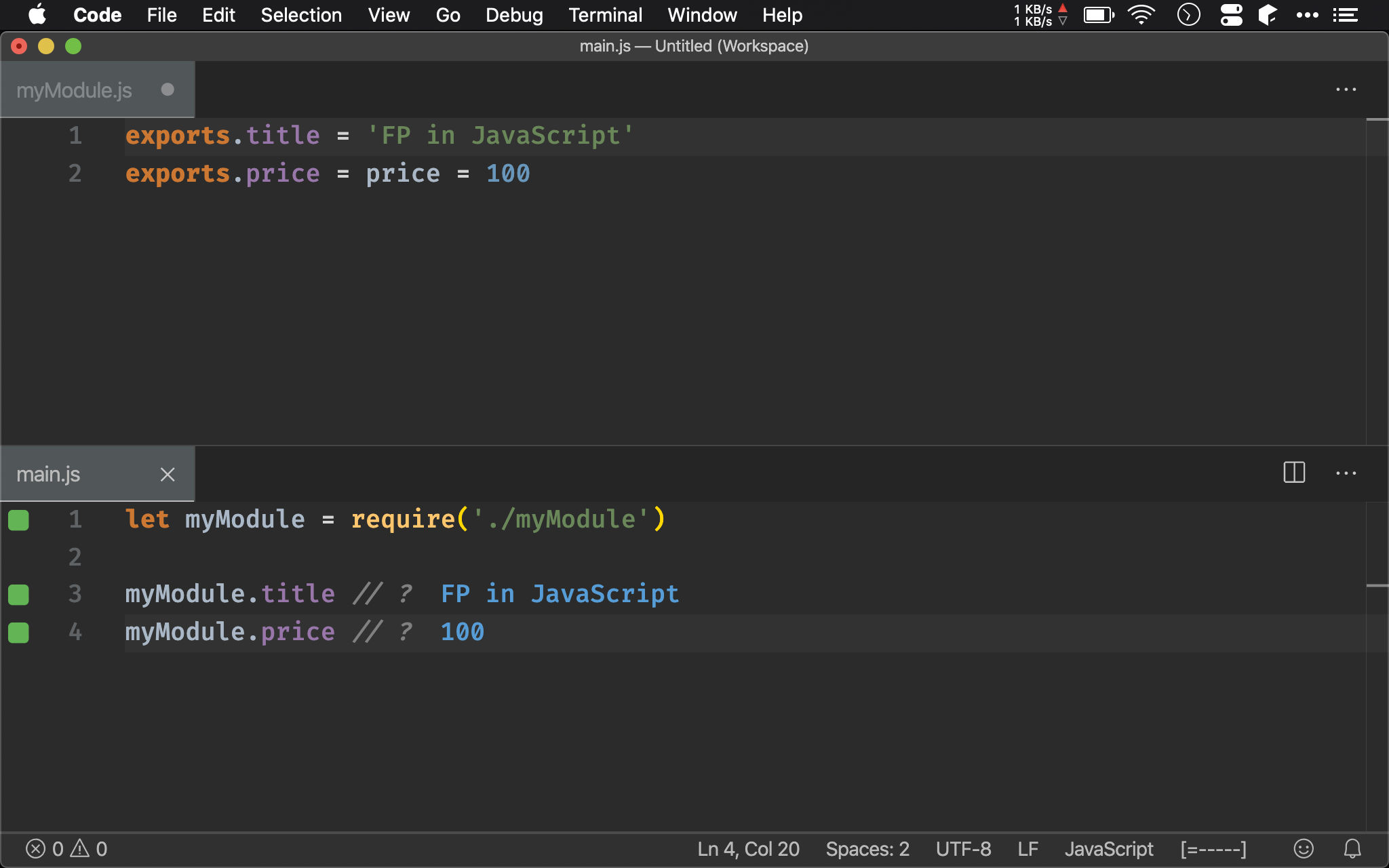Image resolution: width=1389 pixels, height=868 pixels.
Task: Click the split editor icon in main.js pane
Action: click(x=1294, y=473)
